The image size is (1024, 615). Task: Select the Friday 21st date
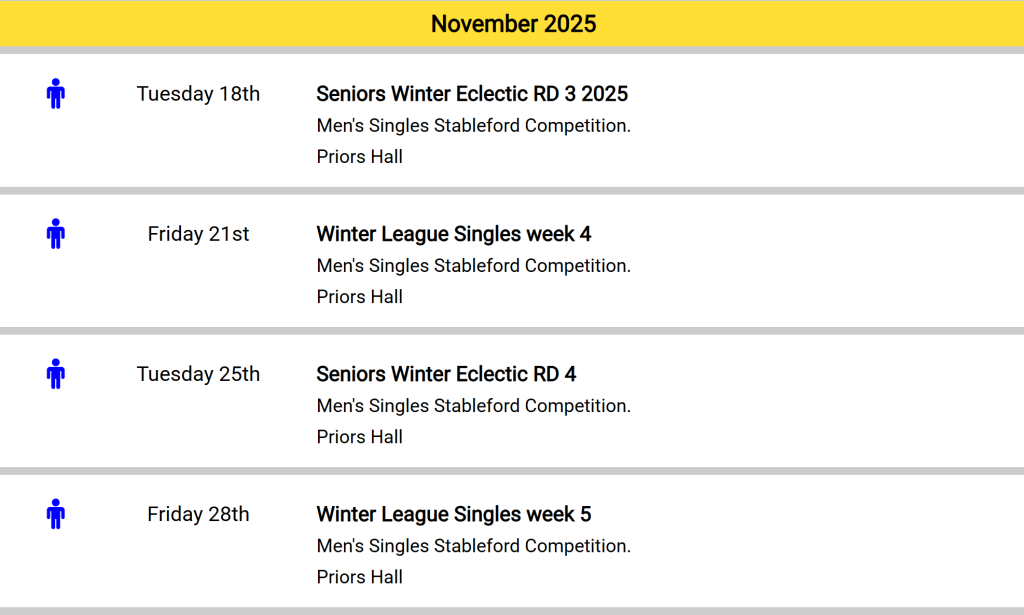click(198, 234)
